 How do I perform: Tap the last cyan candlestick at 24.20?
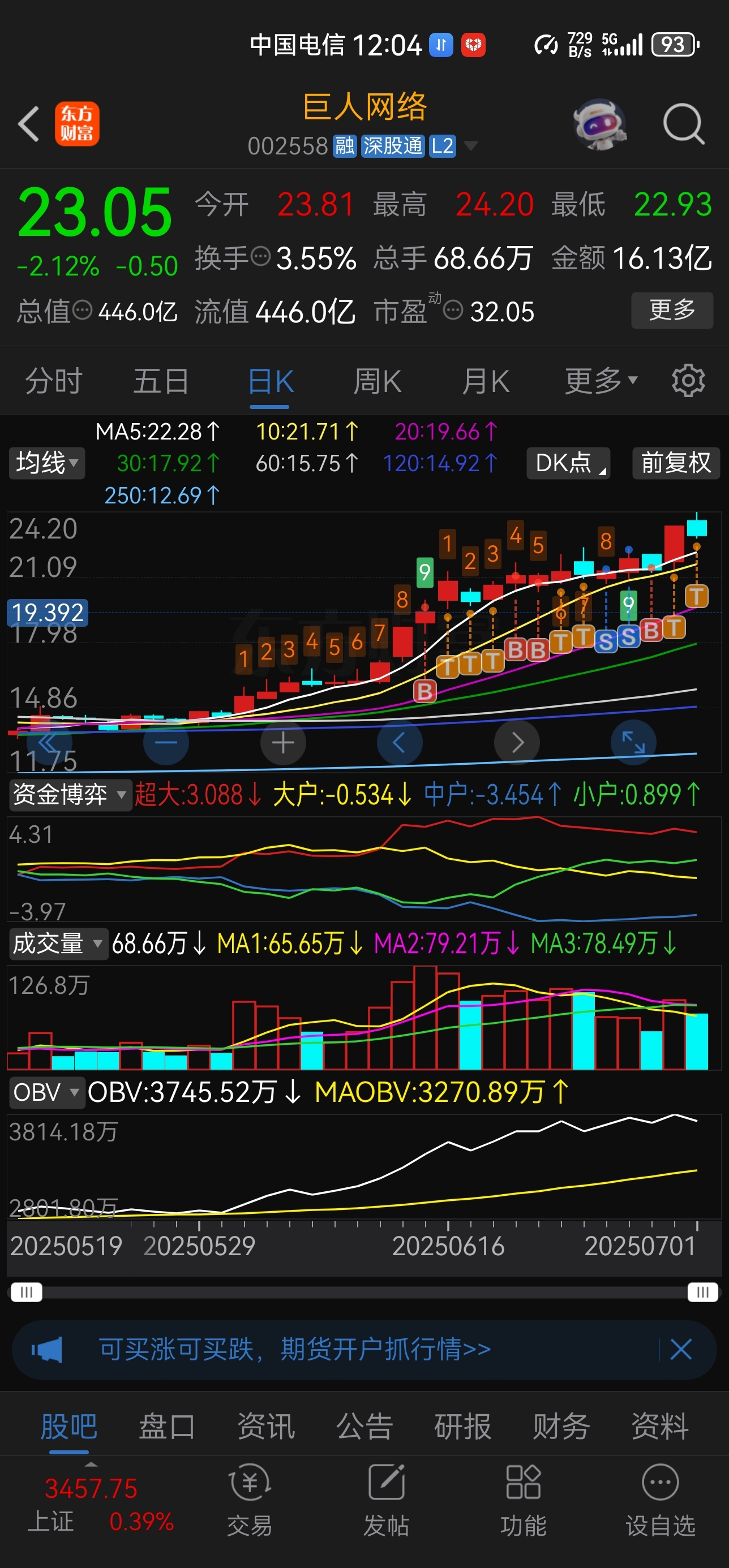tap(697, 527)
